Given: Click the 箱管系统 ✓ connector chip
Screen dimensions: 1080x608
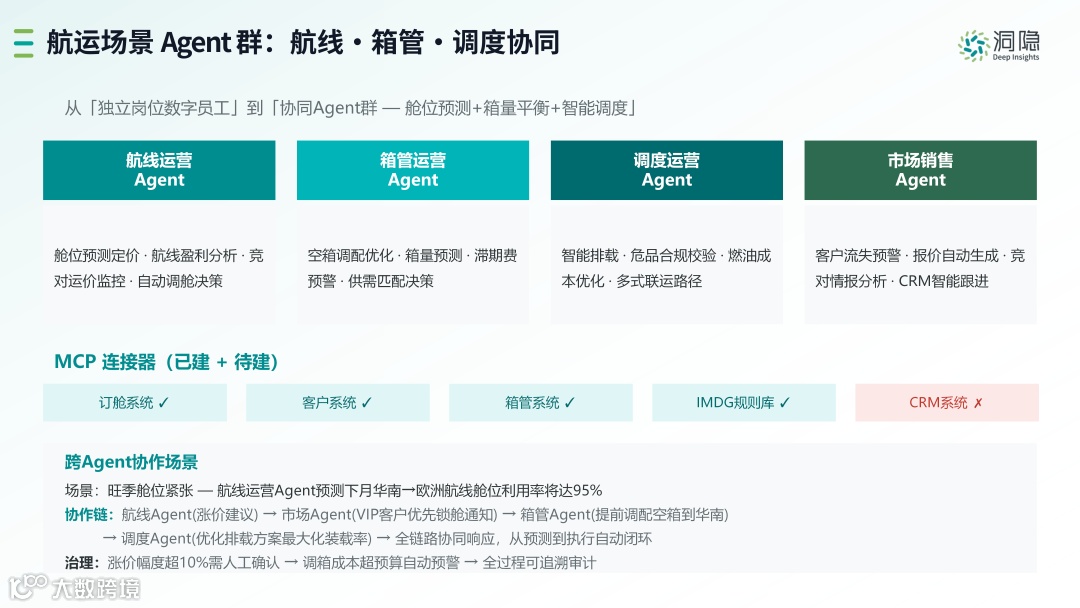Looking at the screenshot, I should click(x=541, y=403).
